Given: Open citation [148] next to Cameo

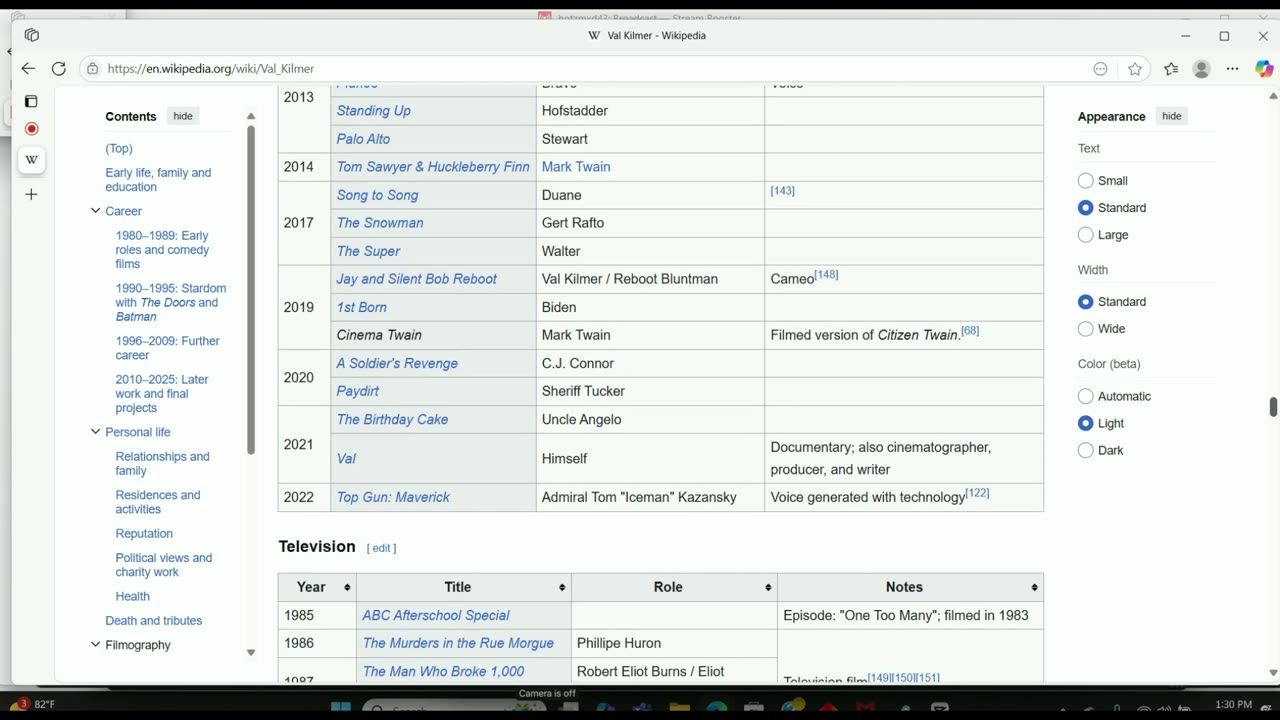Looking at the screenshot, I should 826,275.
